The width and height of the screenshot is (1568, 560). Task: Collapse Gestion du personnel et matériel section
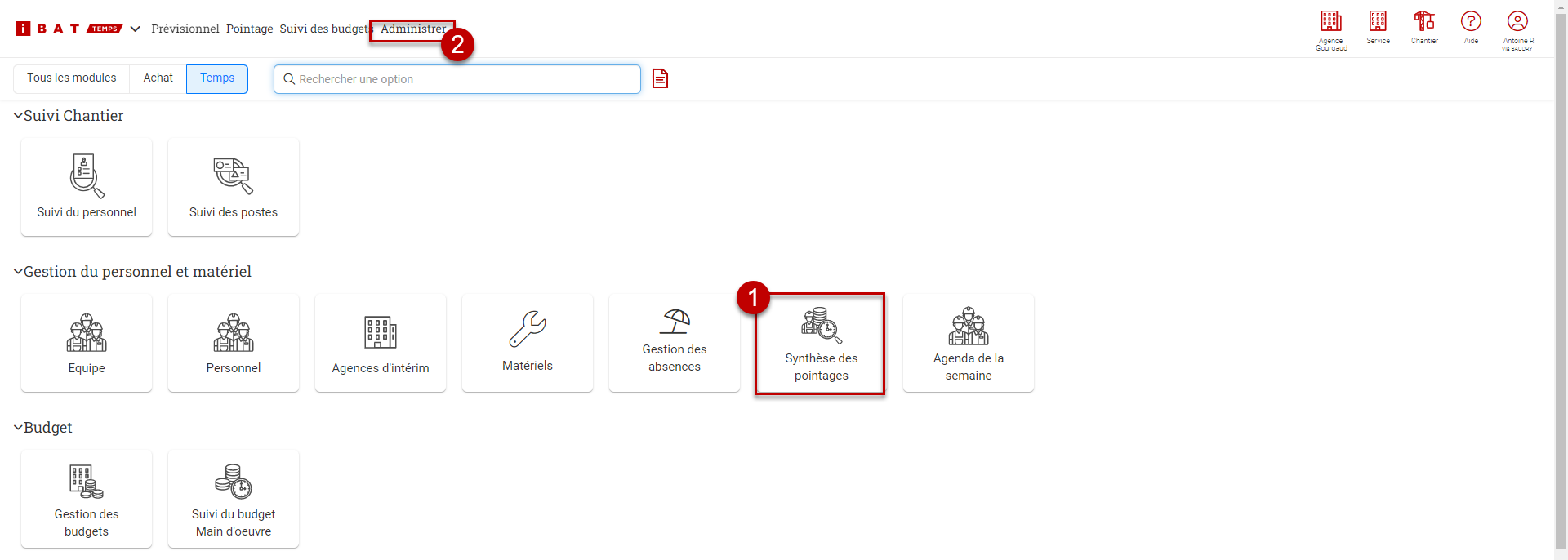(x=18, y=272)
